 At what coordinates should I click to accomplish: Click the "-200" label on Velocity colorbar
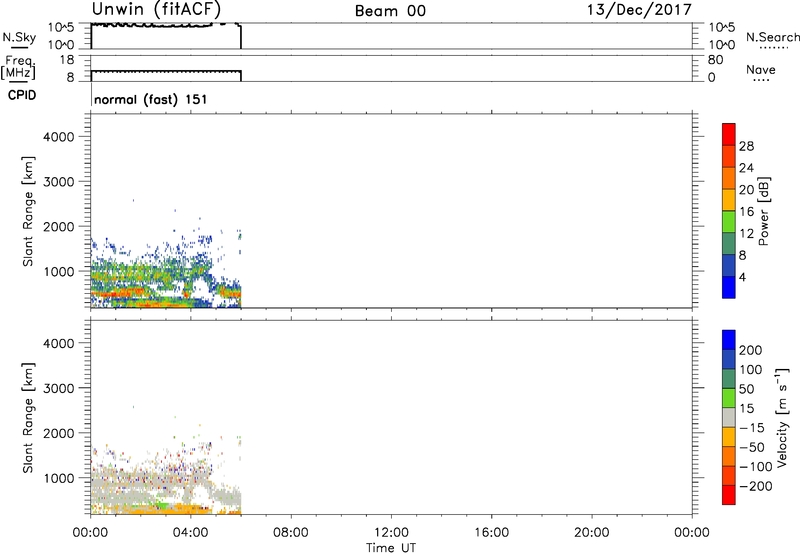click(756, 486)
